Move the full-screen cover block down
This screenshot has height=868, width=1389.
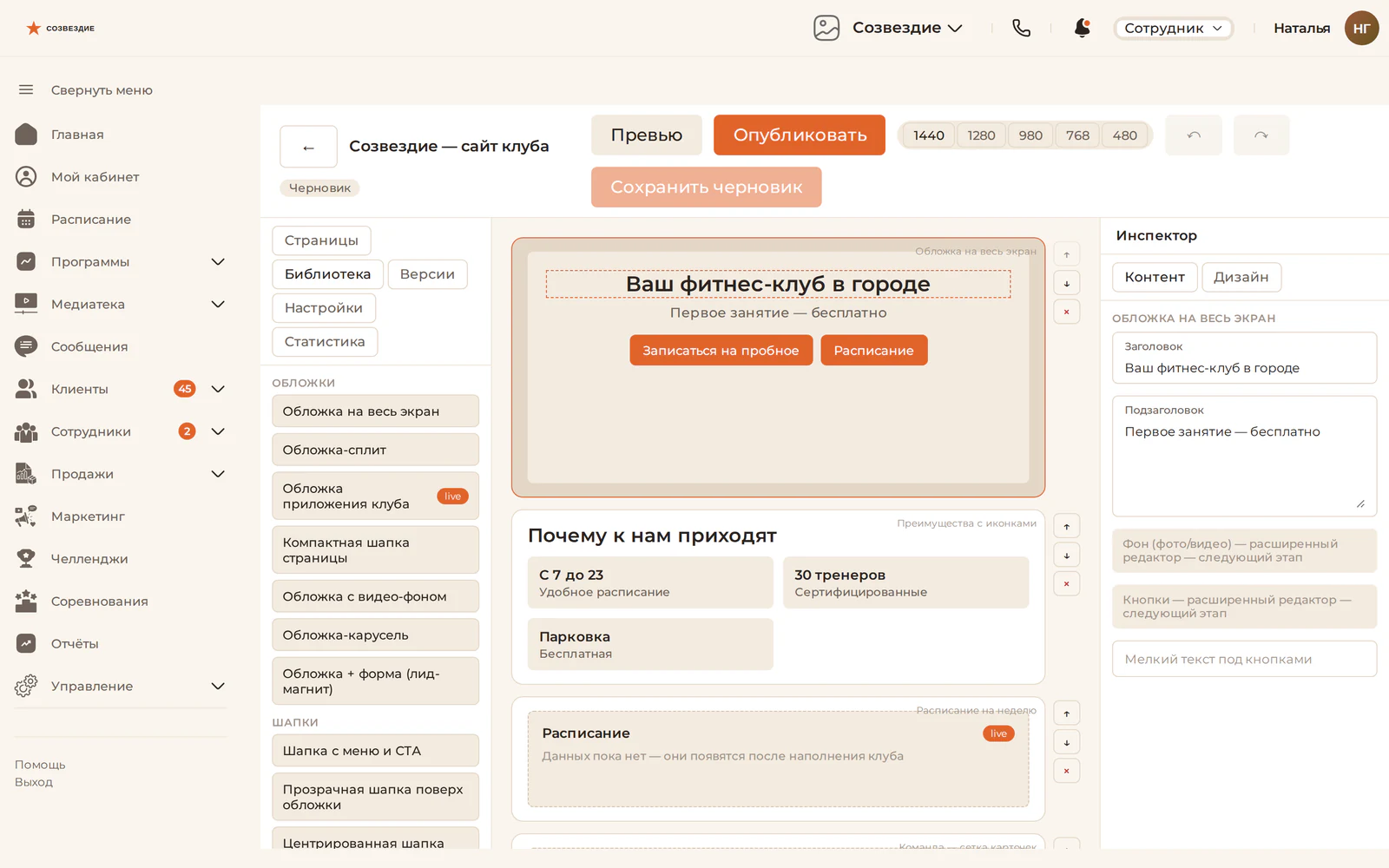pyautogui.click(x=1067, y=283)
